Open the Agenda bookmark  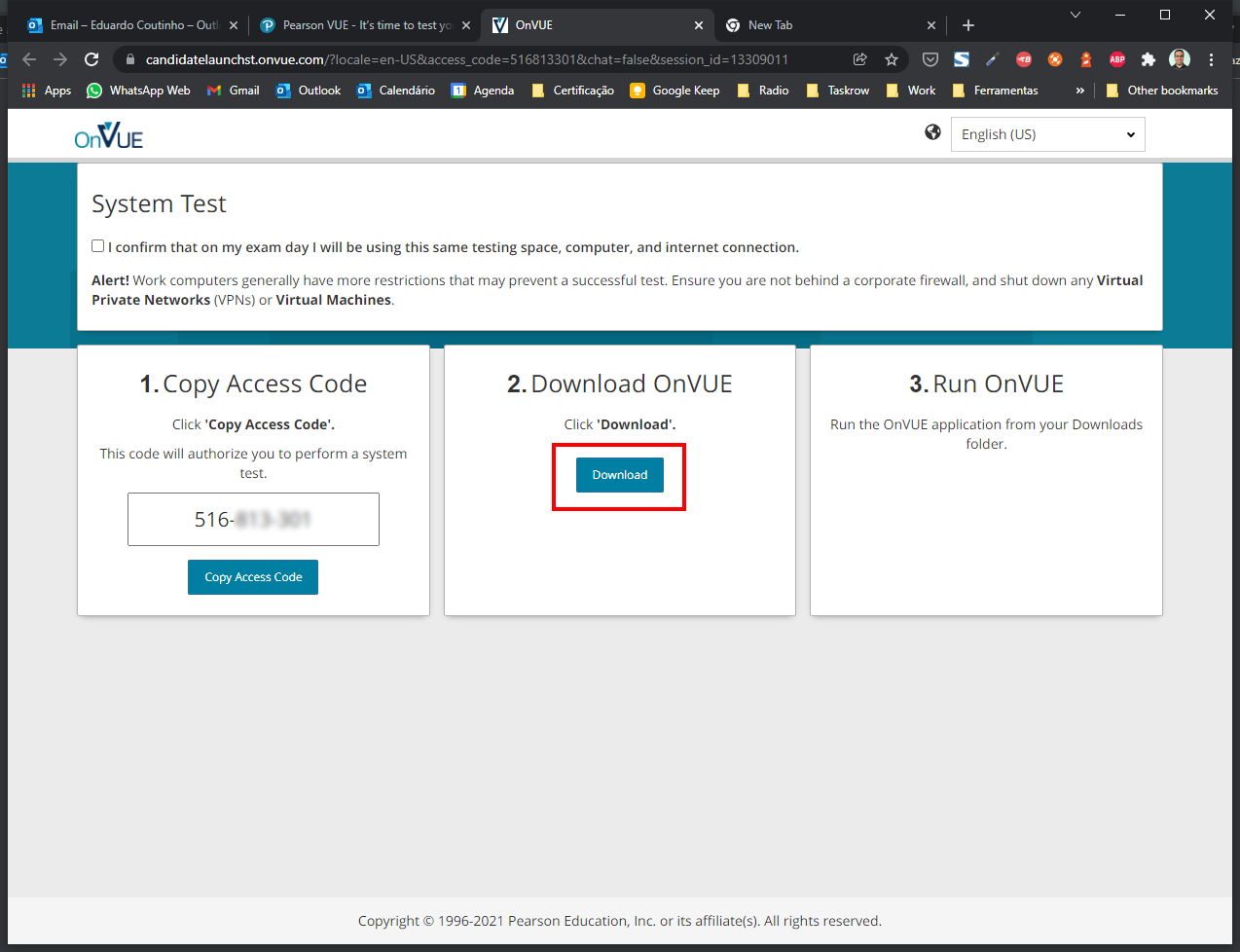pos(483,91)
